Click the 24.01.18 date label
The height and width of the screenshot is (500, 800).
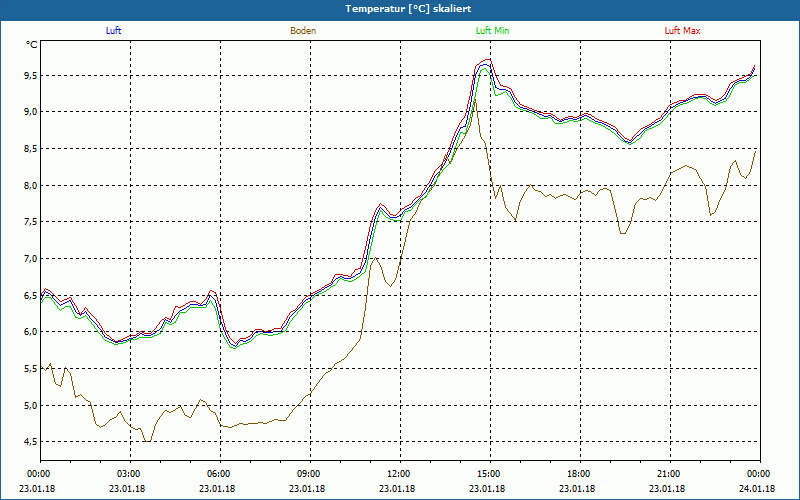(x=757, y=489)
